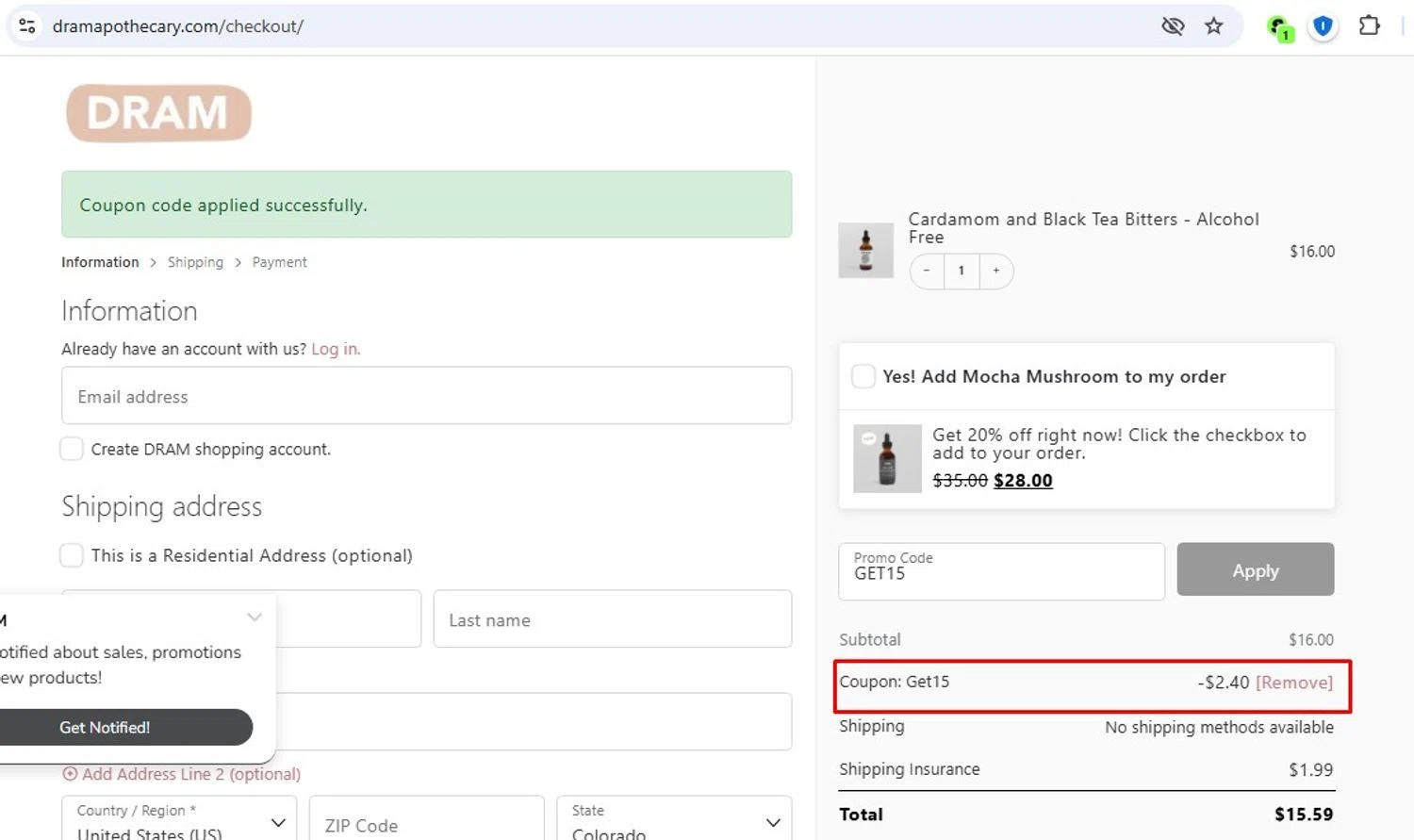Click the Total amount $15.59
The height and width of the screenshot is (840, 1414).
1304,815
